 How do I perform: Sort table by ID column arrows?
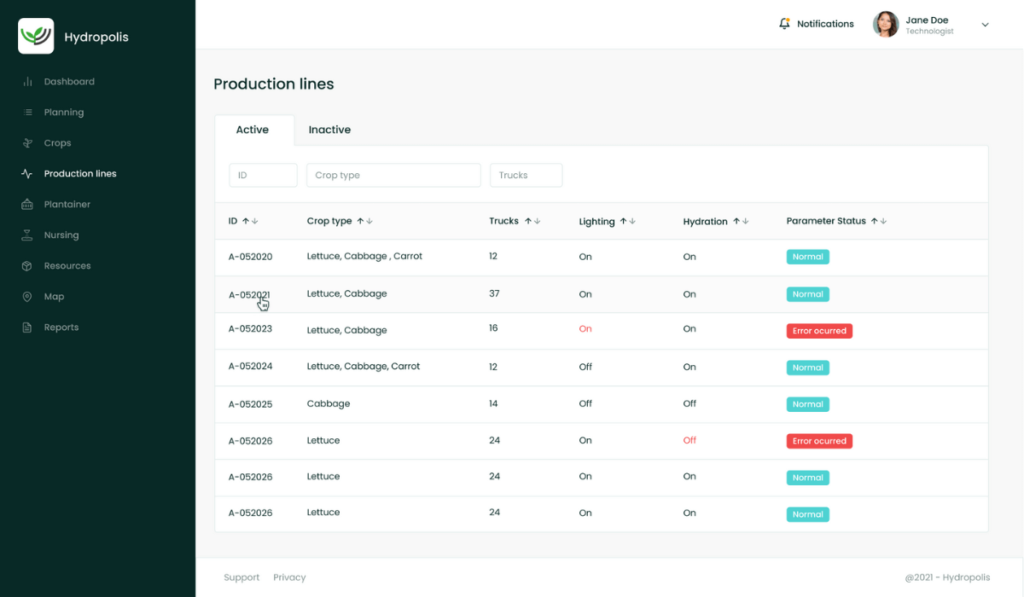(x=250, y=221)
